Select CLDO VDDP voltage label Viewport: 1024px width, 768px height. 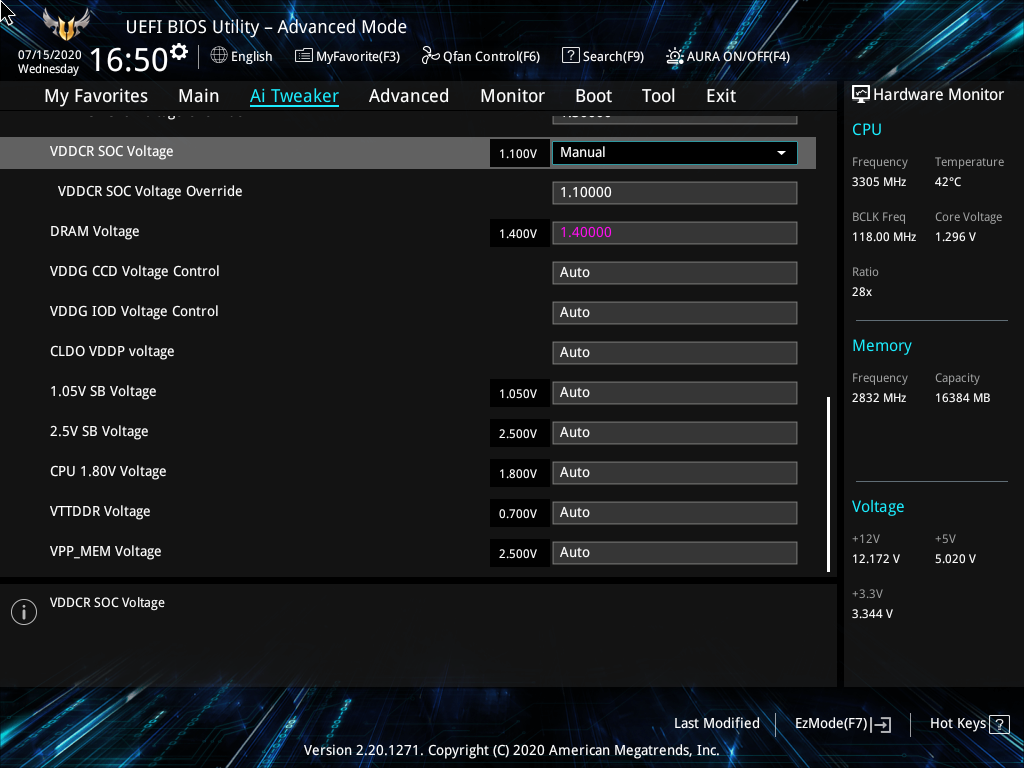[112, 351]
